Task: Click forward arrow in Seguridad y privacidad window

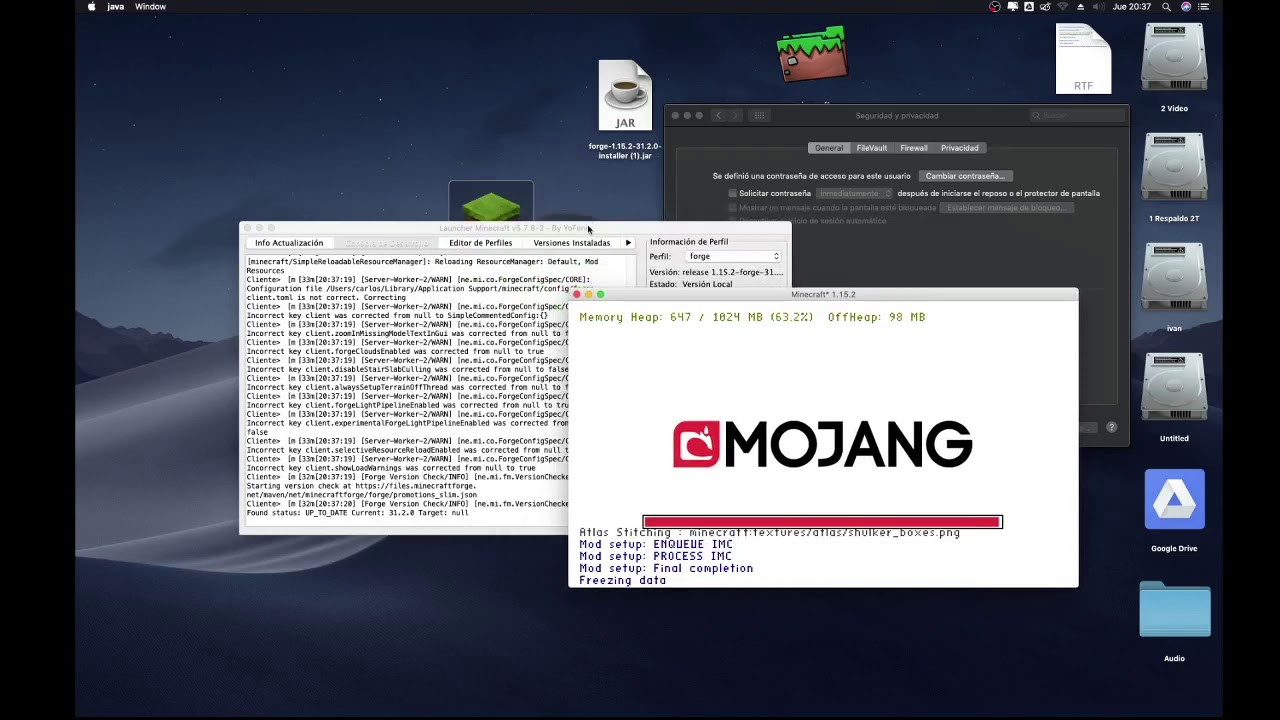Action: (x=735, y=116)
